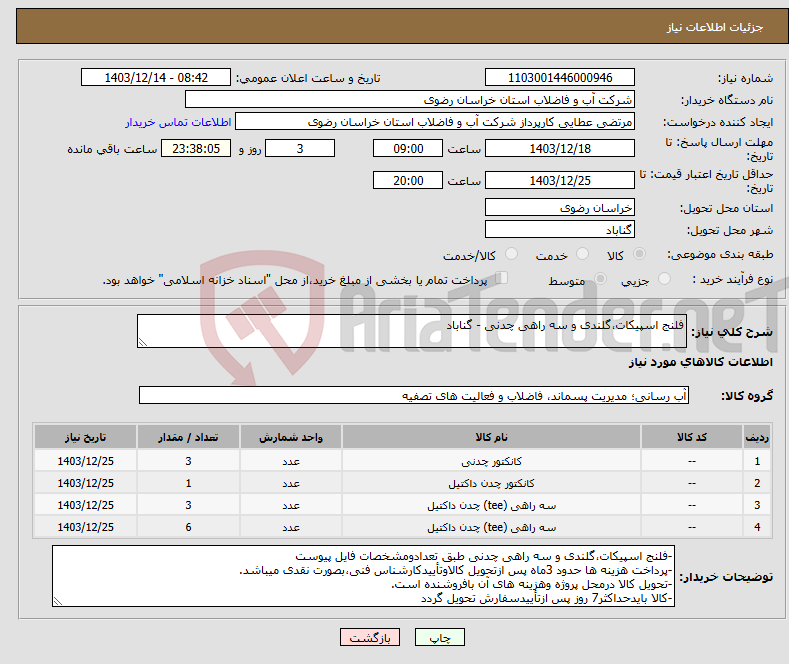Click the شماره نیاز number field
This screenshot has height=664, width=789.
click(x=560, y=77)
